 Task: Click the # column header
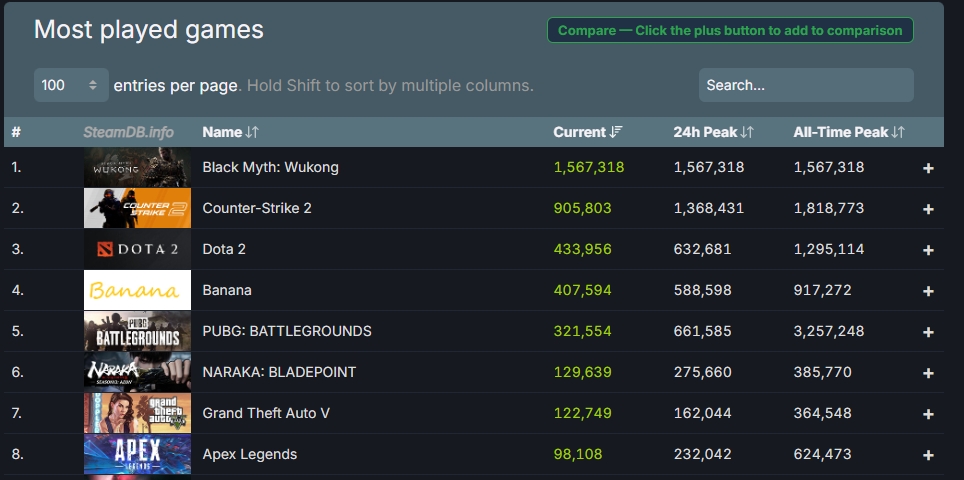tap(16, 132)
